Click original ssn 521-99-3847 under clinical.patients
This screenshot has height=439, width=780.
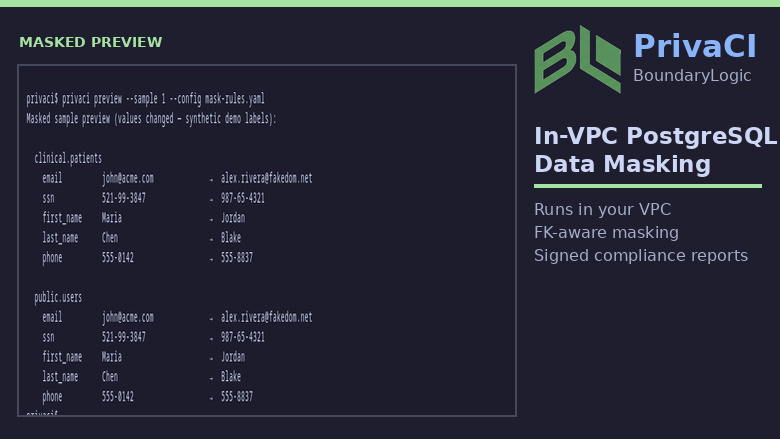[124, 198]
